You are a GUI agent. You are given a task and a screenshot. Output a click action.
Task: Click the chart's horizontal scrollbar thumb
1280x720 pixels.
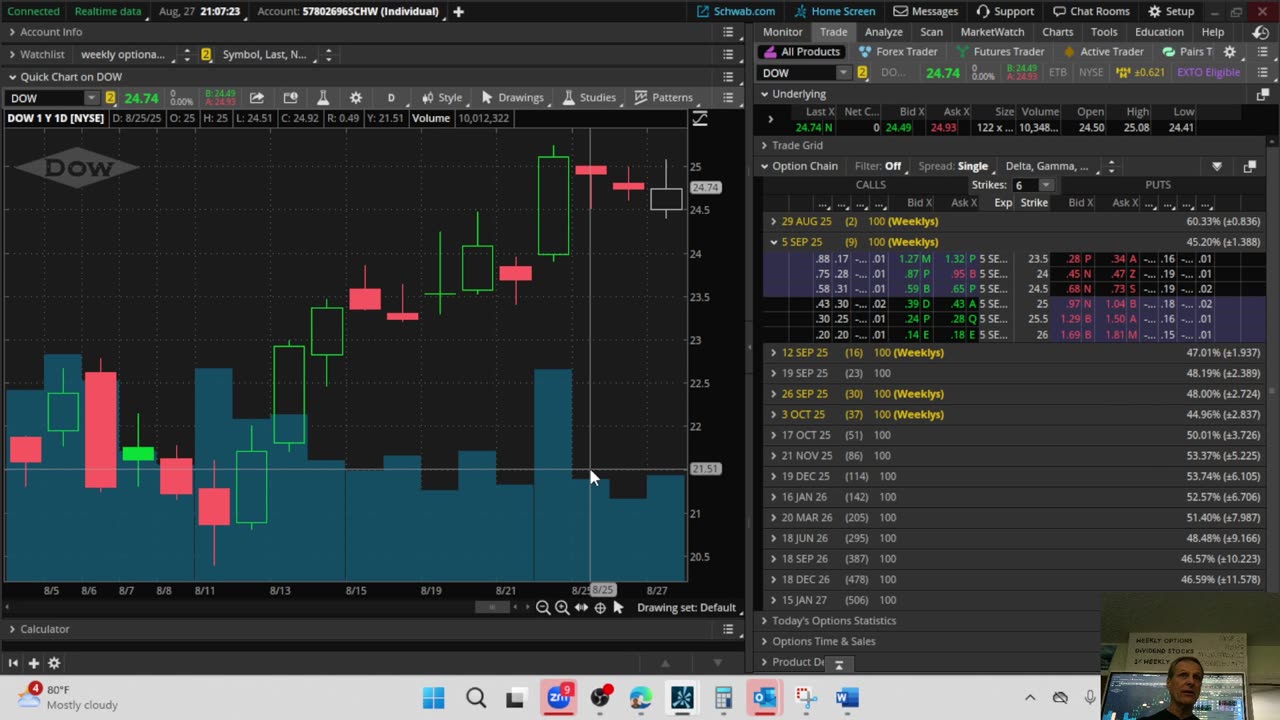coord(492,607)
